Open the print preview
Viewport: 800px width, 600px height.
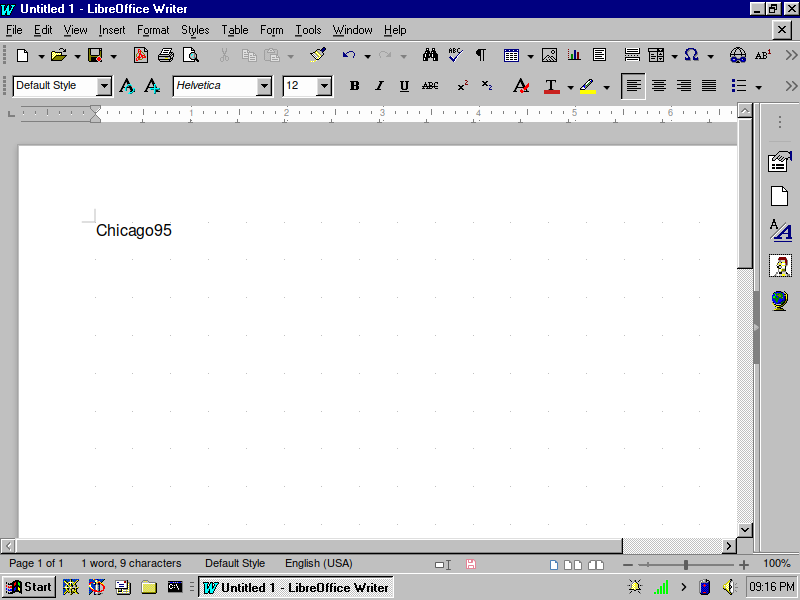190,55
